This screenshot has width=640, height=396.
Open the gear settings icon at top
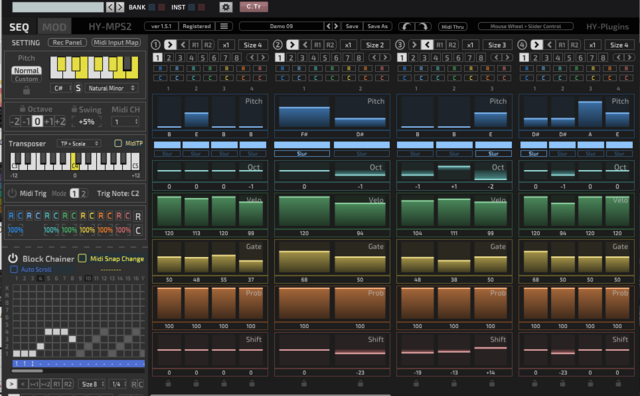(226, 7)
